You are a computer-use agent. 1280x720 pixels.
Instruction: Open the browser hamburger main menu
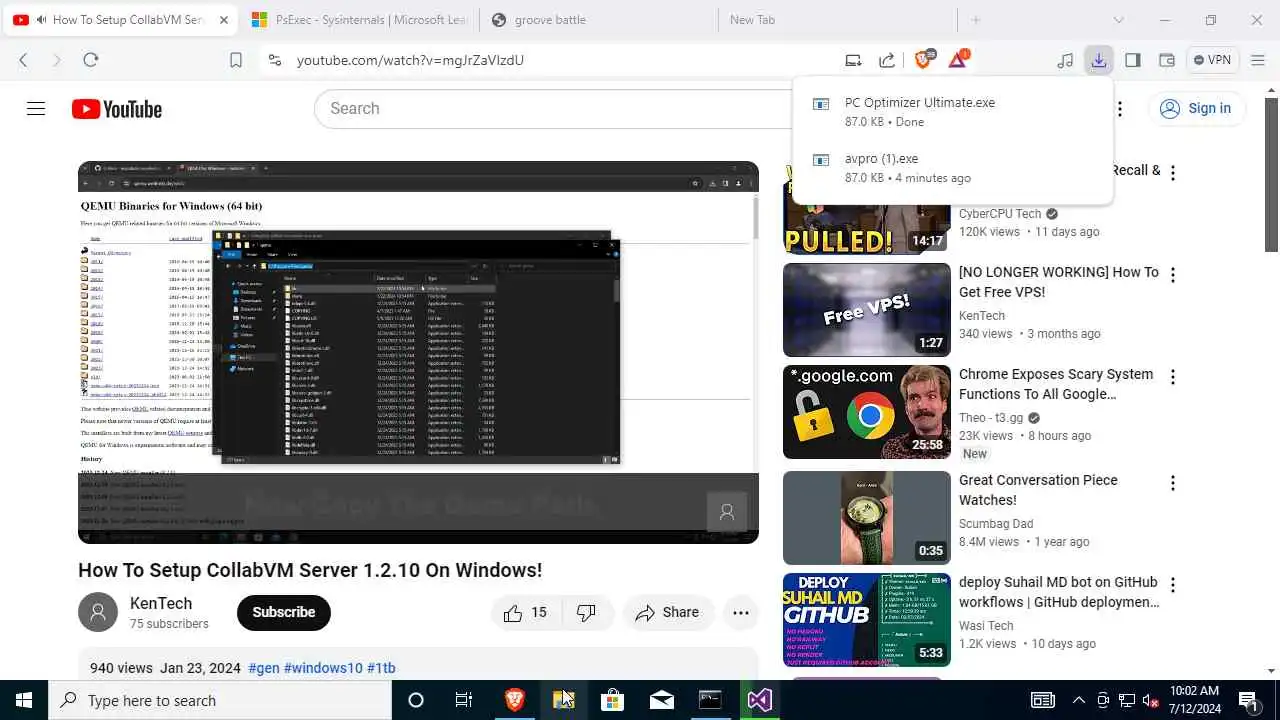click(1258, 60)
